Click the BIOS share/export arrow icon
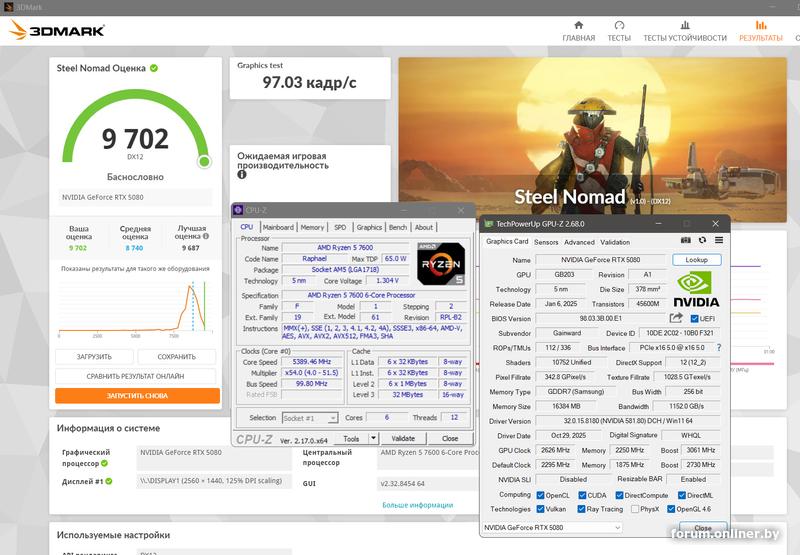800x555 pixels. [x=676, y=318]
